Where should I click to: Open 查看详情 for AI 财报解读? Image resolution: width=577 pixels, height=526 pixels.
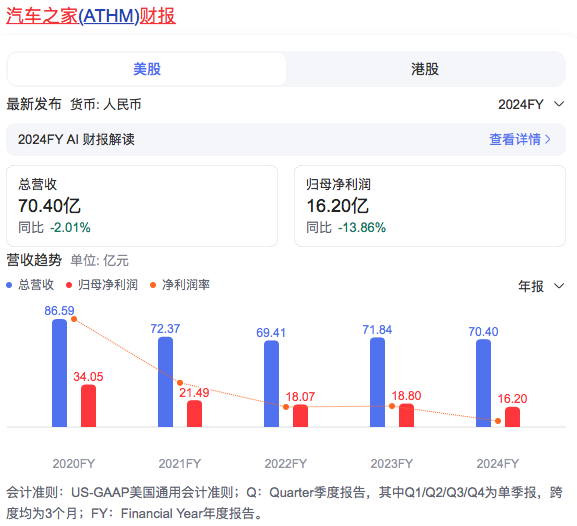[520, 140]
